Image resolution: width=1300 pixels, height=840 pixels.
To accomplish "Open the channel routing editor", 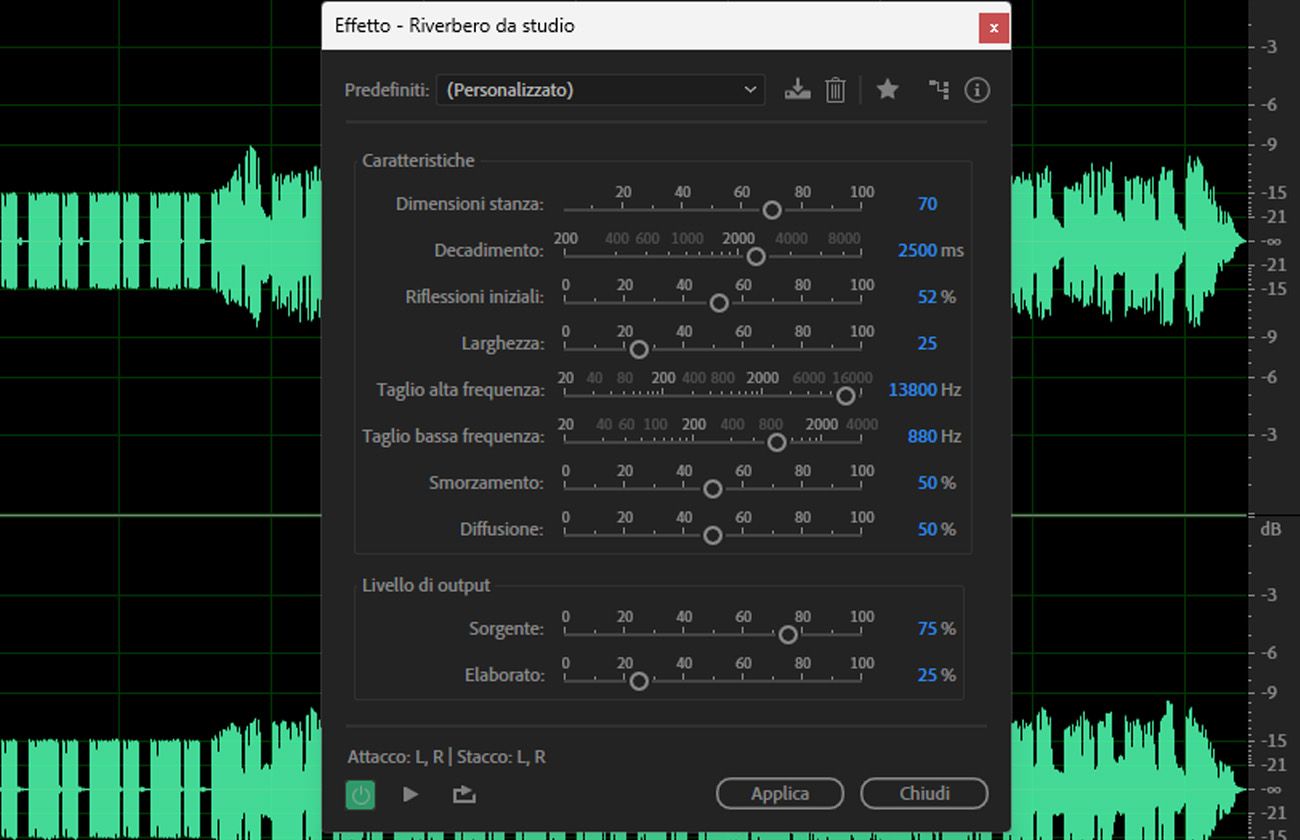I will (x=938, y=90).
